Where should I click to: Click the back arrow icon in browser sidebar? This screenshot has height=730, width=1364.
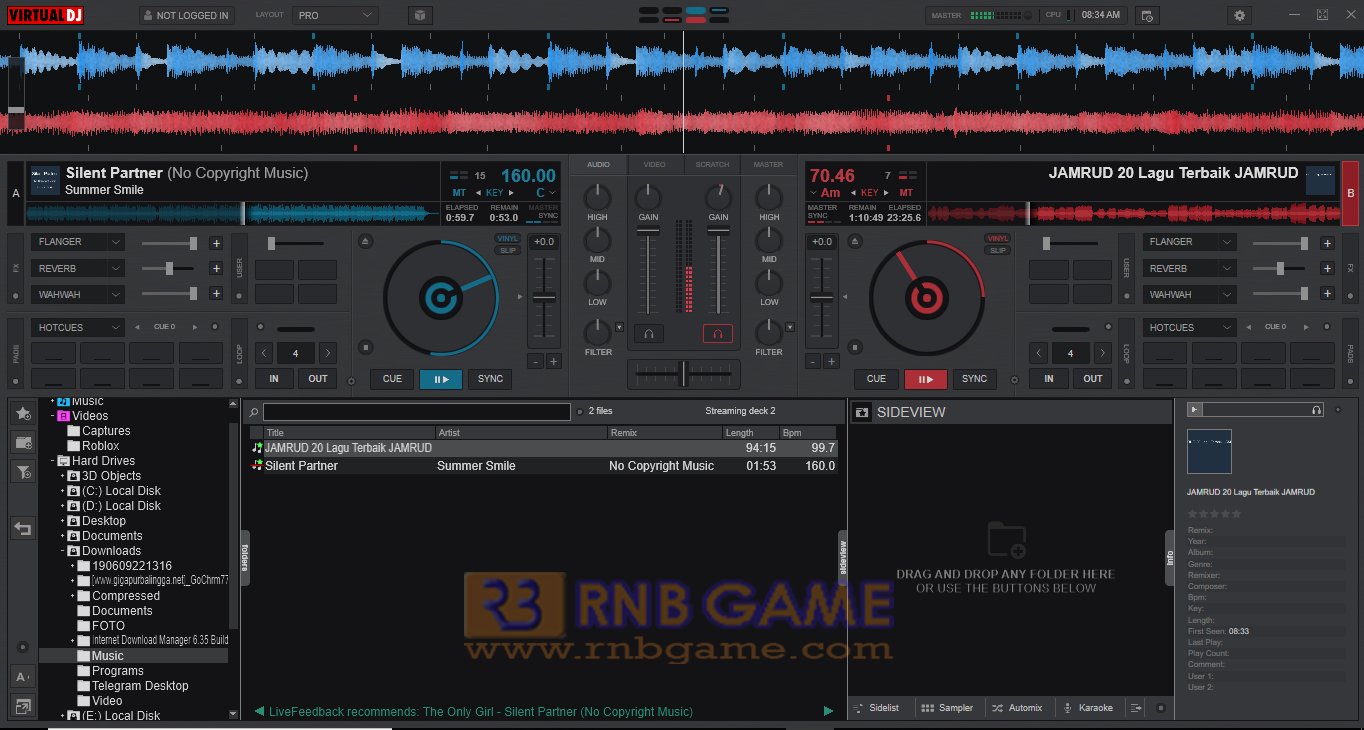[22, 529]
